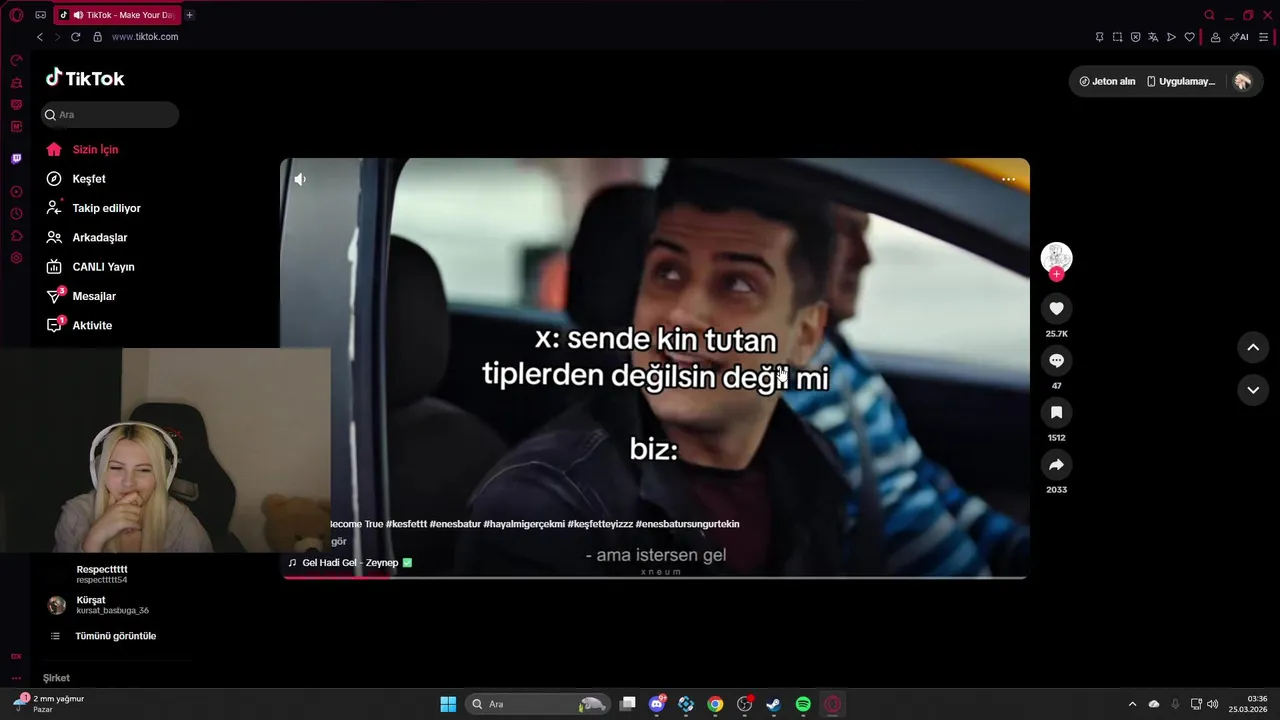This screenshot has height=720, width=1280.
Task: Open Takip ediliyor feed
Action: click(x=106, y=208)
